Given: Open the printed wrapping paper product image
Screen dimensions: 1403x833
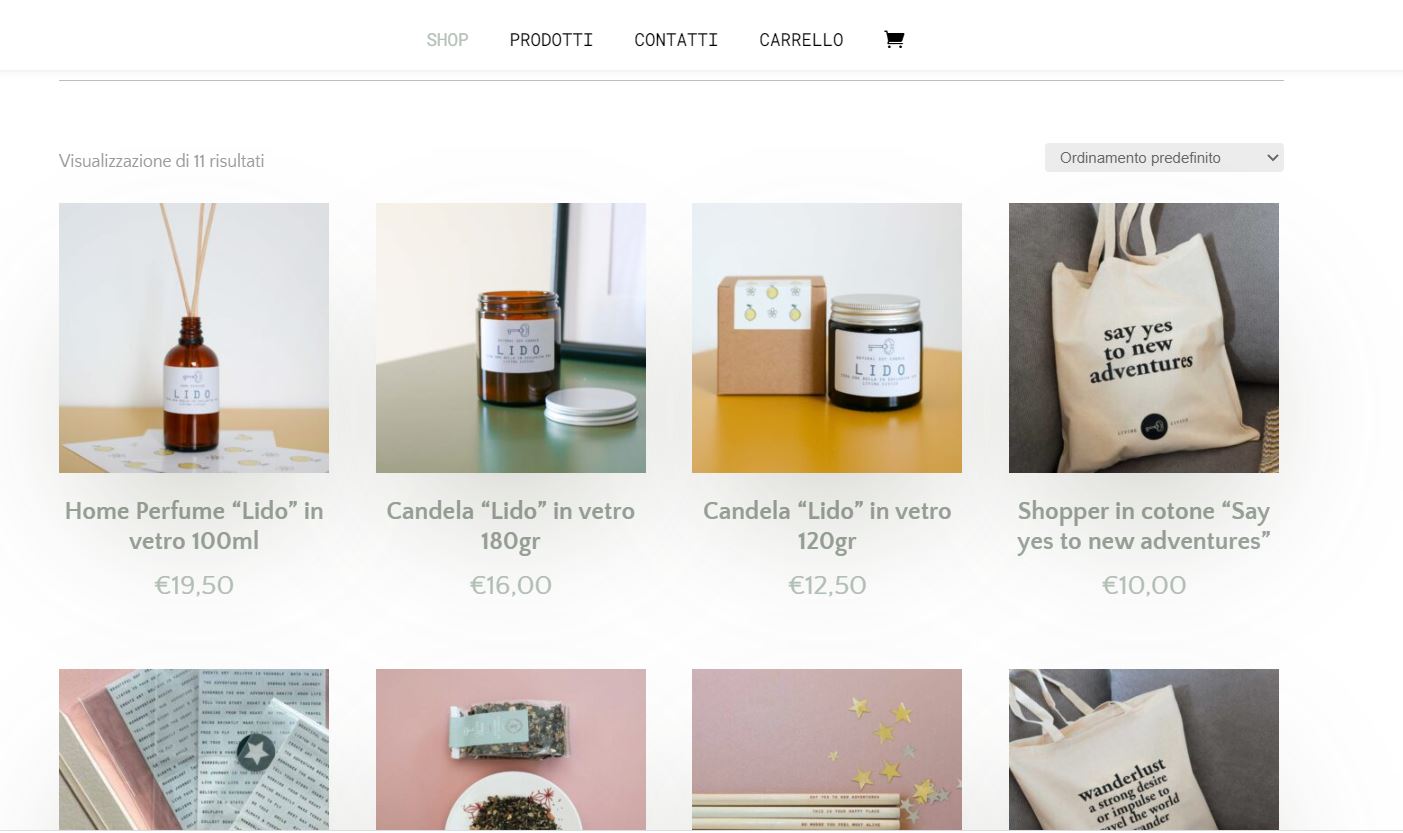Looking at the screenshot, I should (194, 750).
